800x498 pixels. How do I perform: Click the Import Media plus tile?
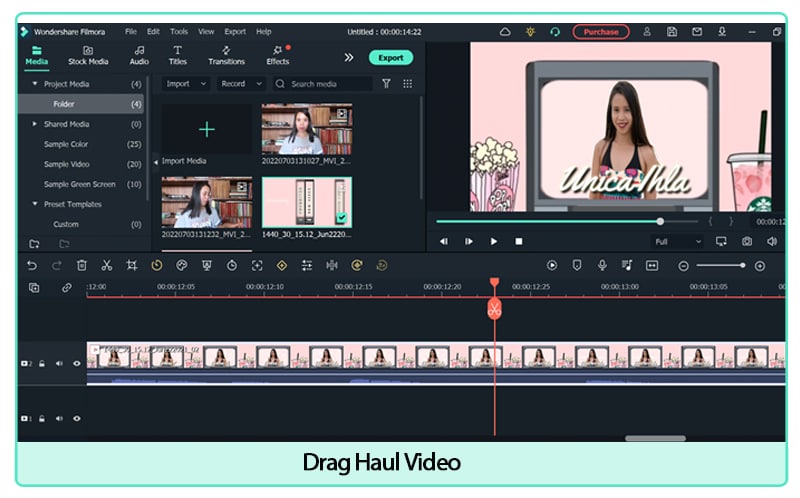pyautogui.click(x=207, y=129)
